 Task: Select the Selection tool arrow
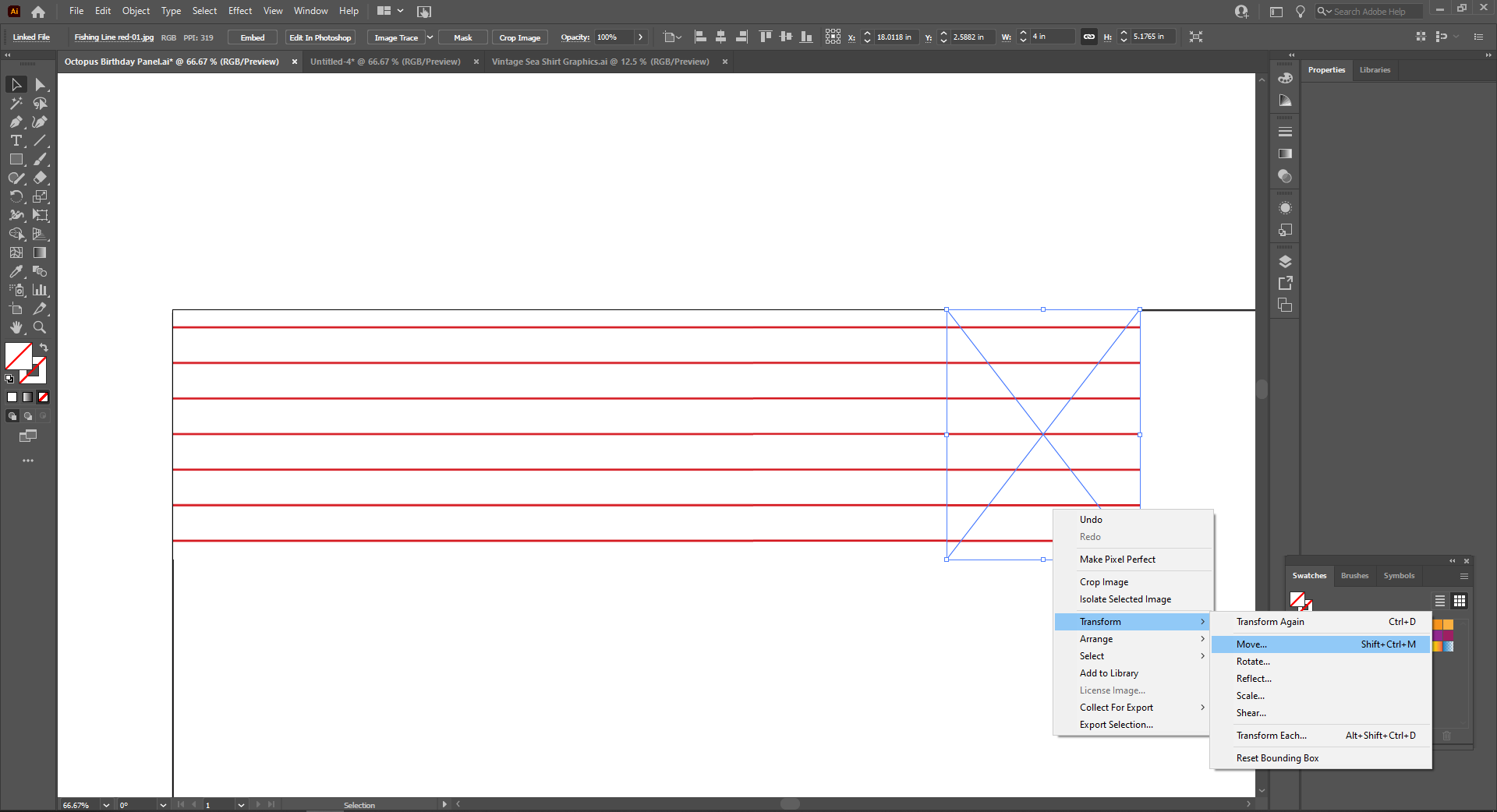pyautogui.click(x=16, y=84)
